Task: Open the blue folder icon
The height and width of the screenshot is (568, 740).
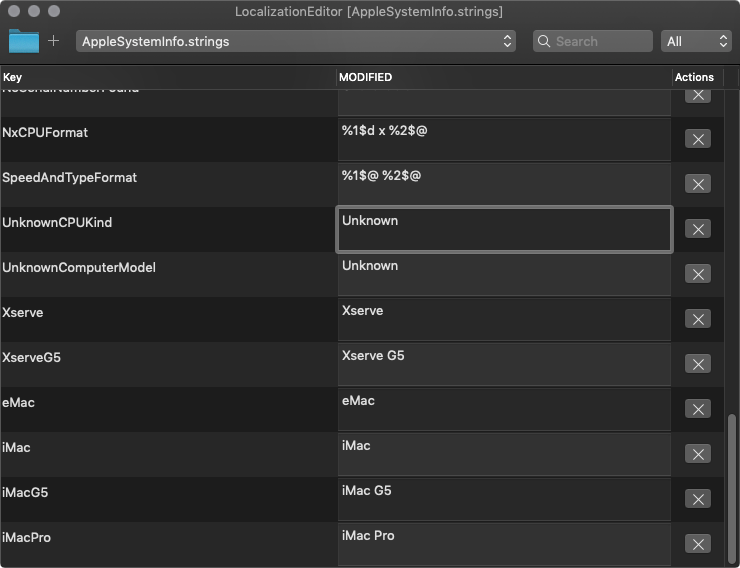Action: [x=24, y=41]
